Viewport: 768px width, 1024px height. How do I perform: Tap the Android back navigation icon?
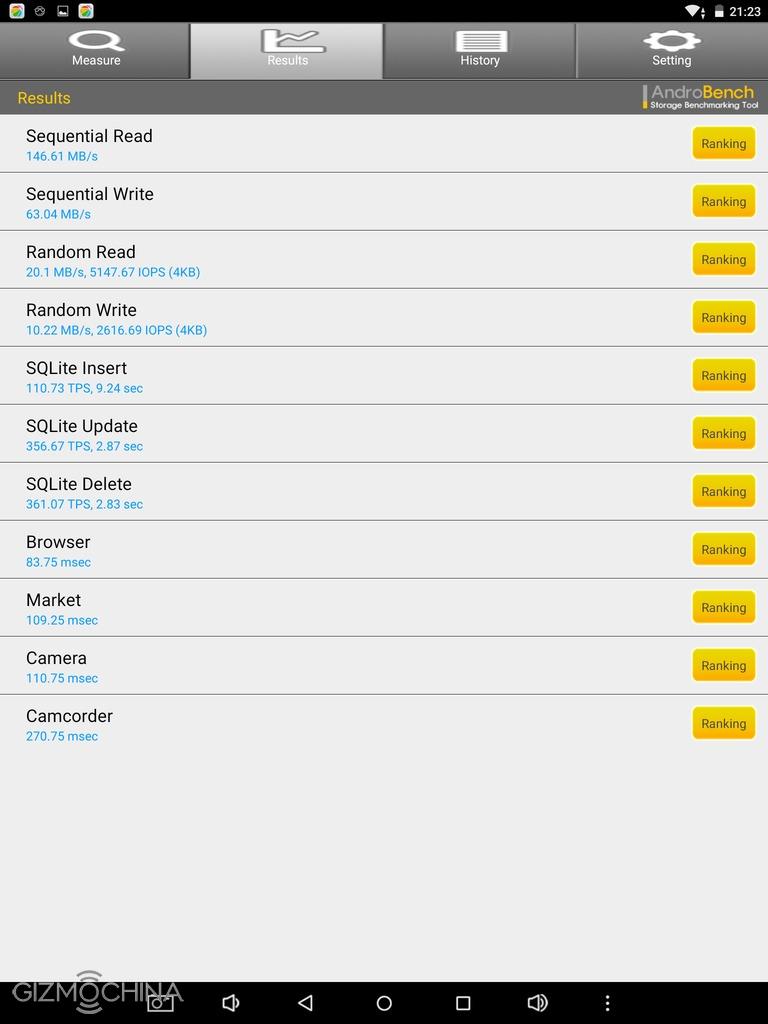306,1003
